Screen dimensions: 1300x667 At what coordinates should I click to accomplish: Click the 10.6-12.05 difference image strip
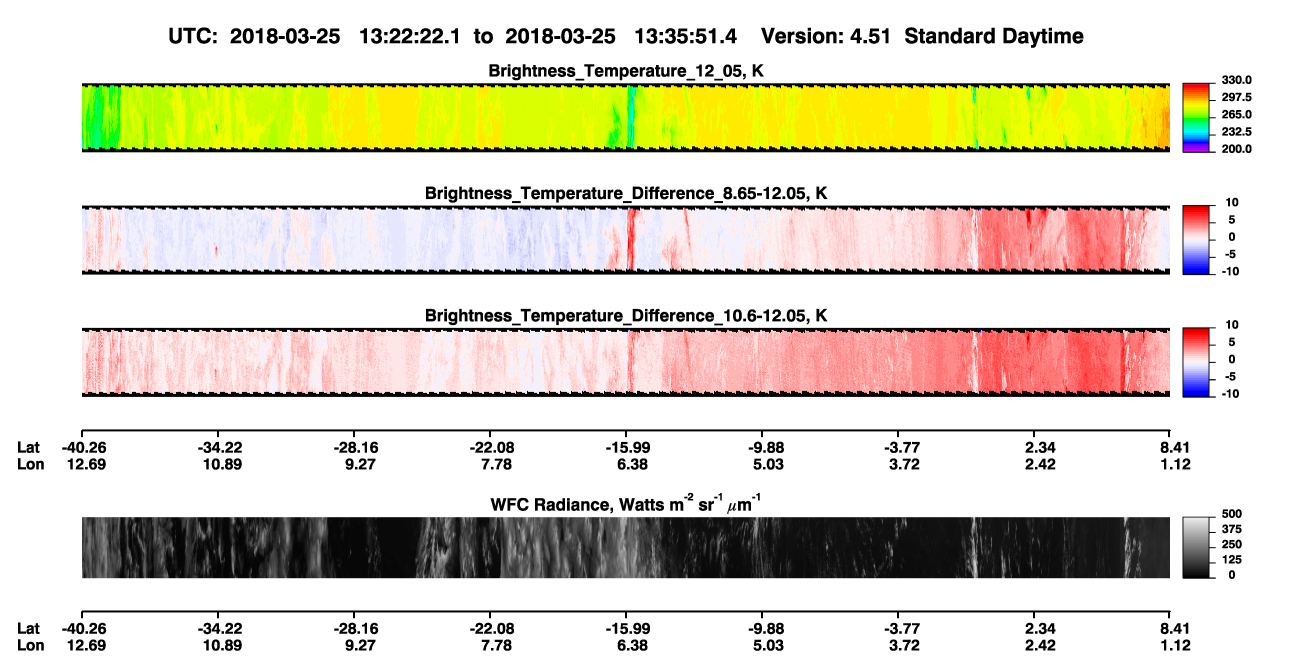coord(625,363)
